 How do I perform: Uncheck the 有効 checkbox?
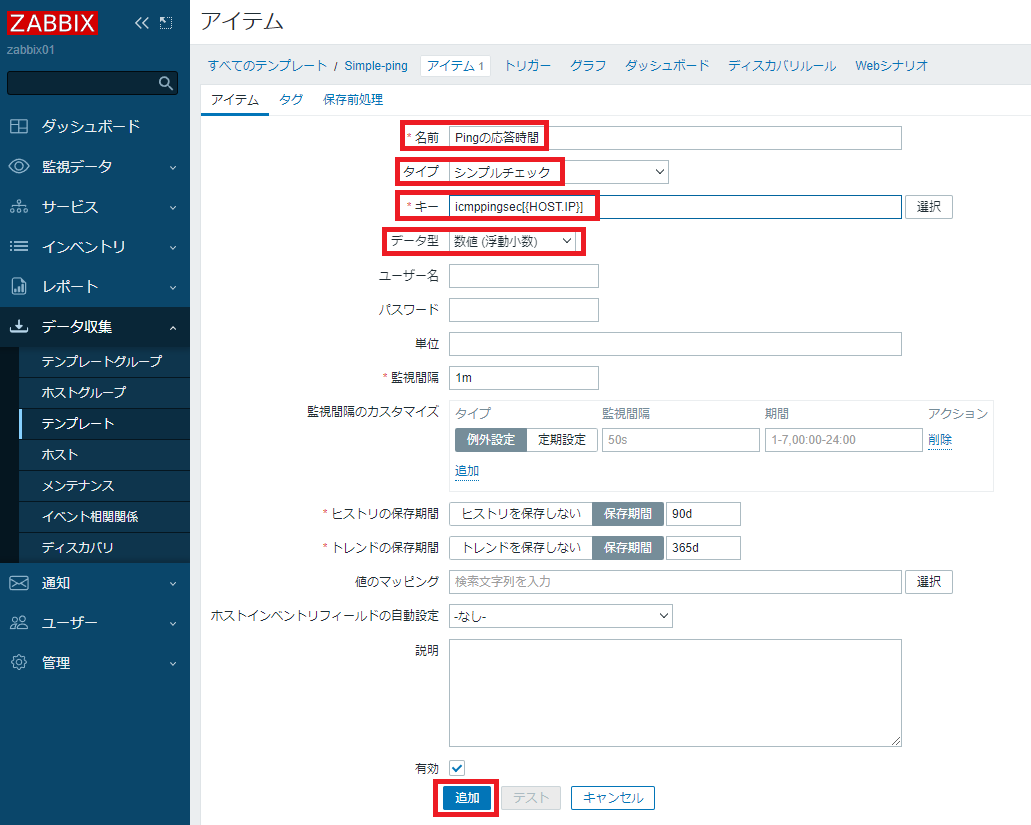tap(457, 767)
